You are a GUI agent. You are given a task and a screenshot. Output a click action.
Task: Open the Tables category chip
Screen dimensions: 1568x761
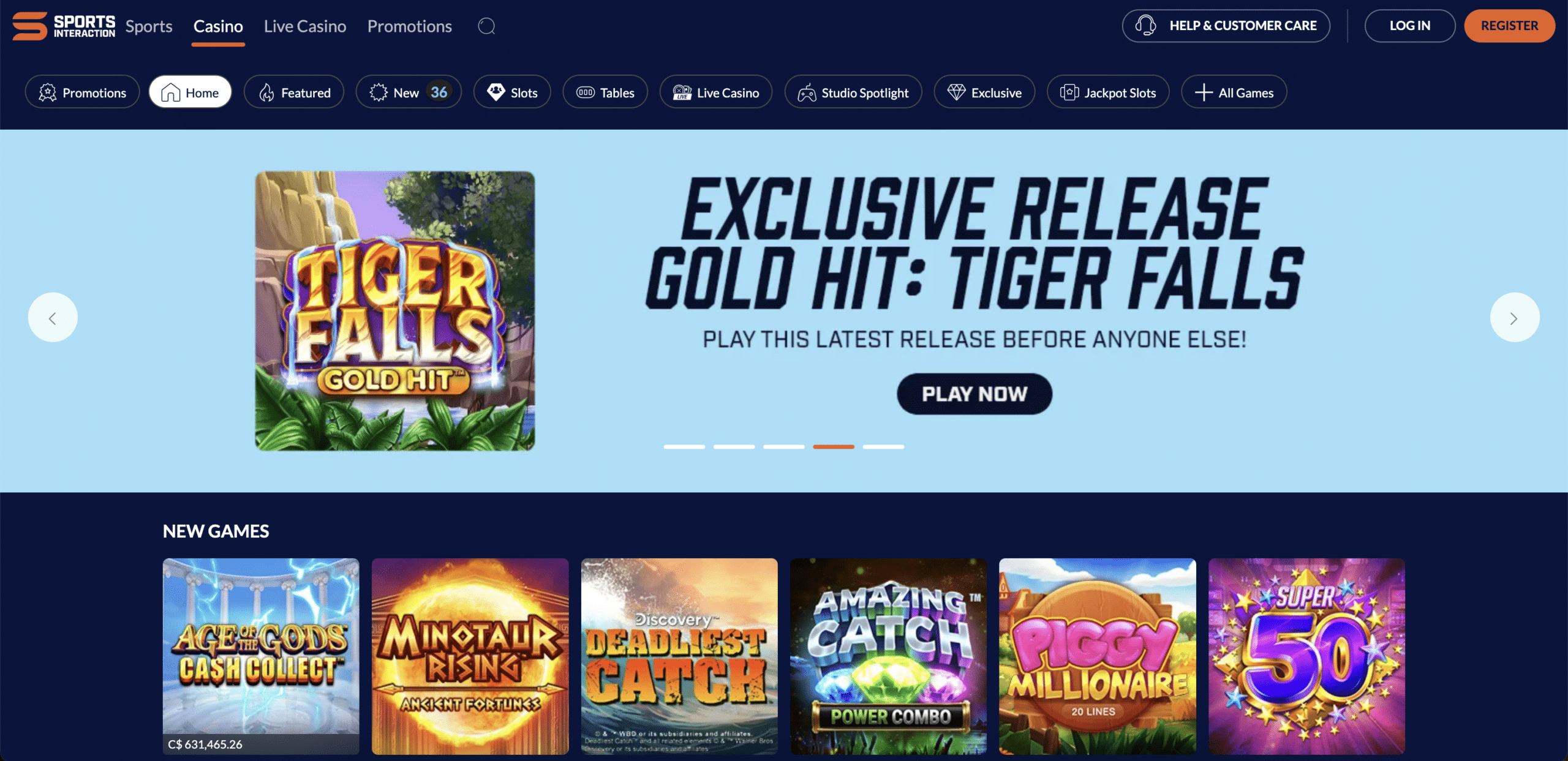(x=605, y=92)
